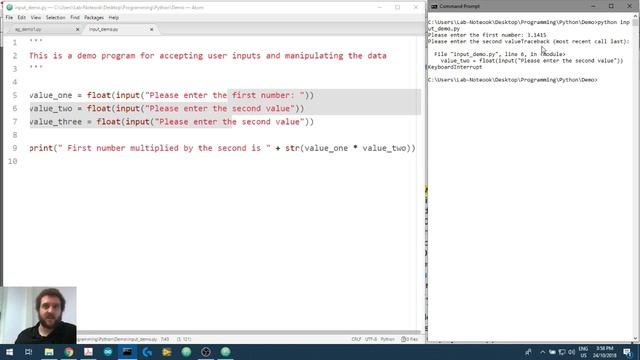
Task: Open the OBS Studio taskbar icon
Action: [206, 352]
